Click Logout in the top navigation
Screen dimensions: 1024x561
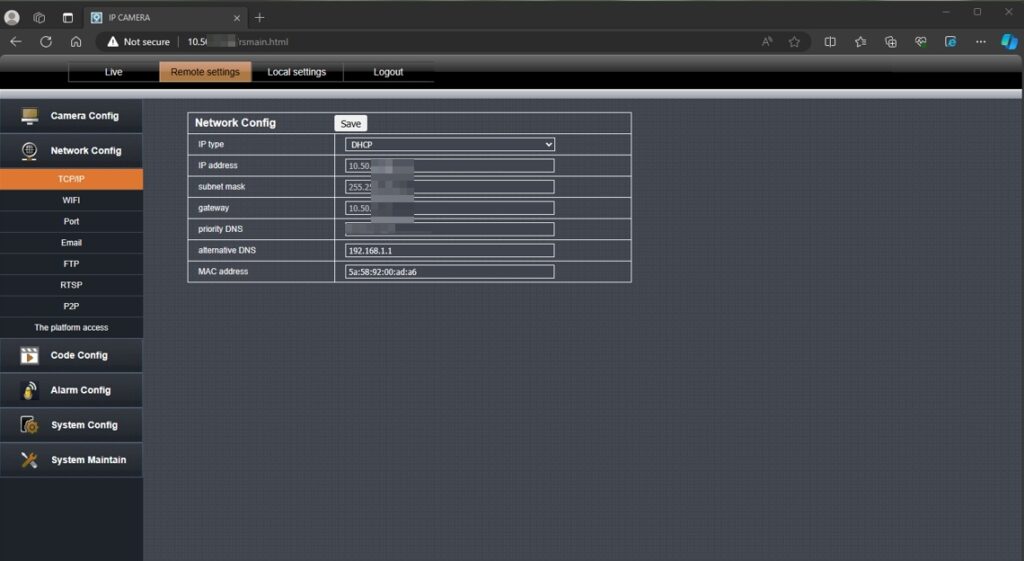point(388,72)
